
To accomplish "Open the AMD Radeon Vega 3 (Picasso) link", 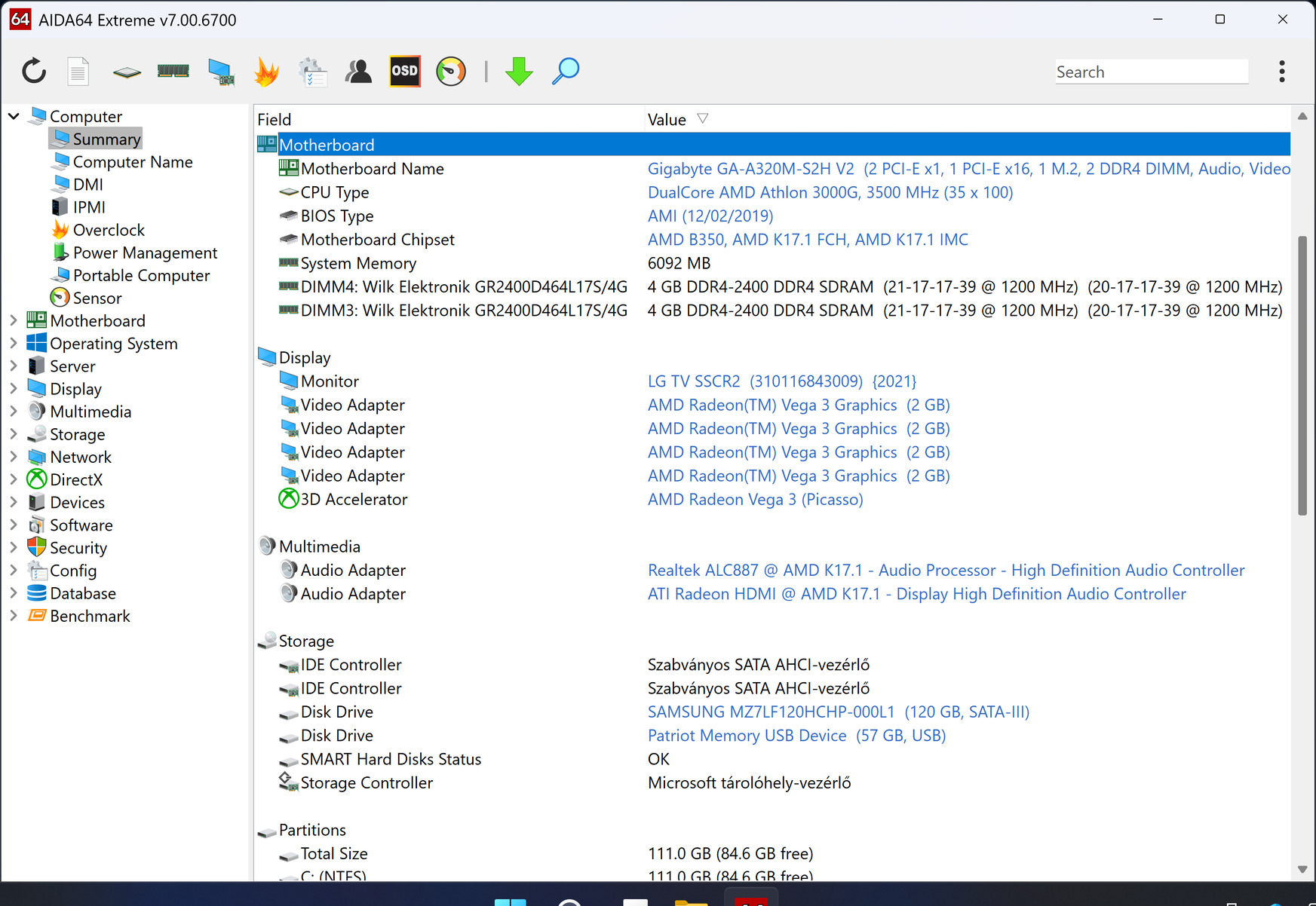I will 756,499.
